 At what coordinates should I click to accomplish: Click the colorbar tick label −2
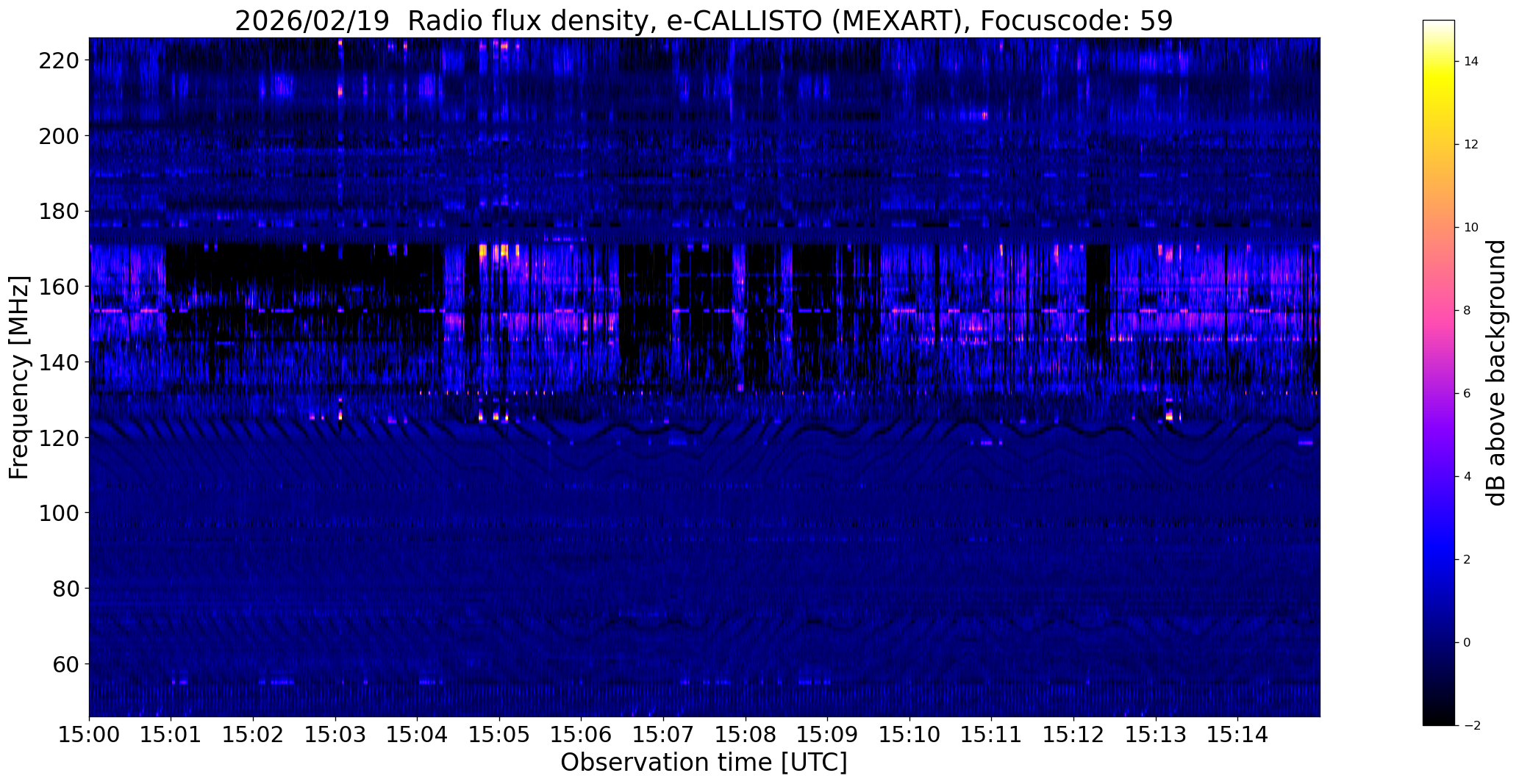click(1471, 726)
